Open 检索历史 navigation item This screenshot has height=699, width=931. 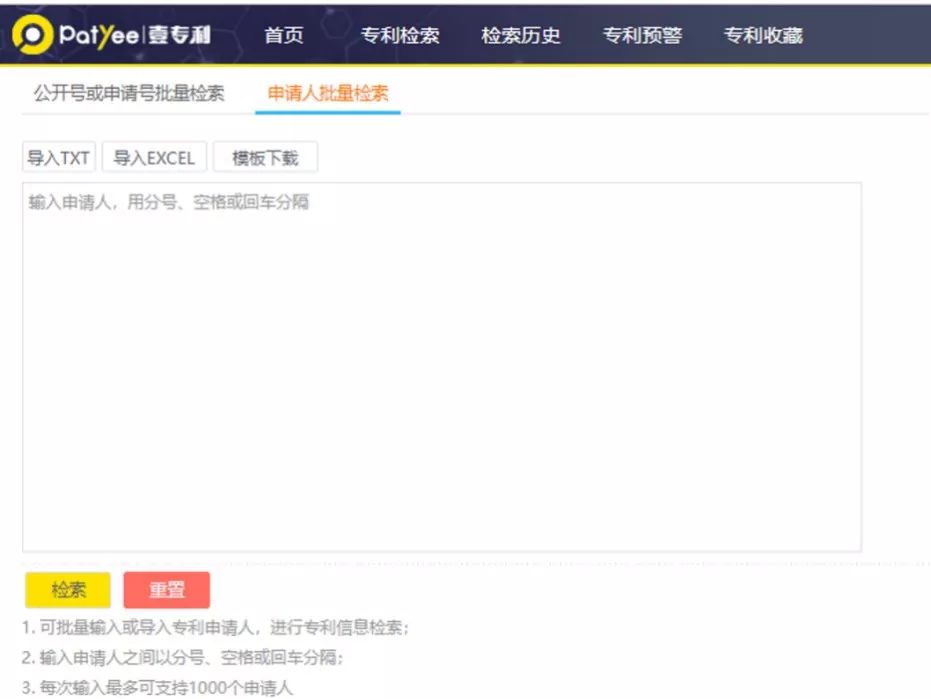point(521,36)
